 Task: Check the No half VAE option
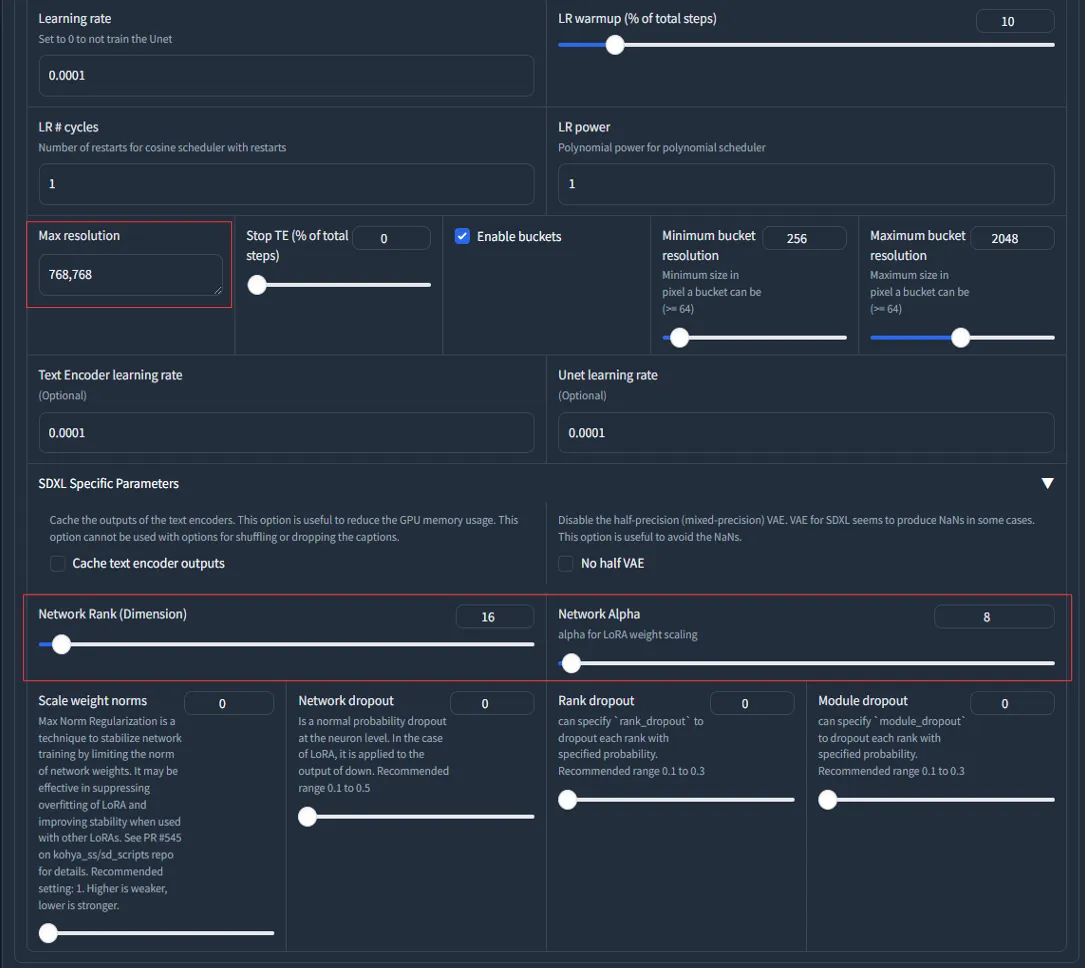[567, 564]
